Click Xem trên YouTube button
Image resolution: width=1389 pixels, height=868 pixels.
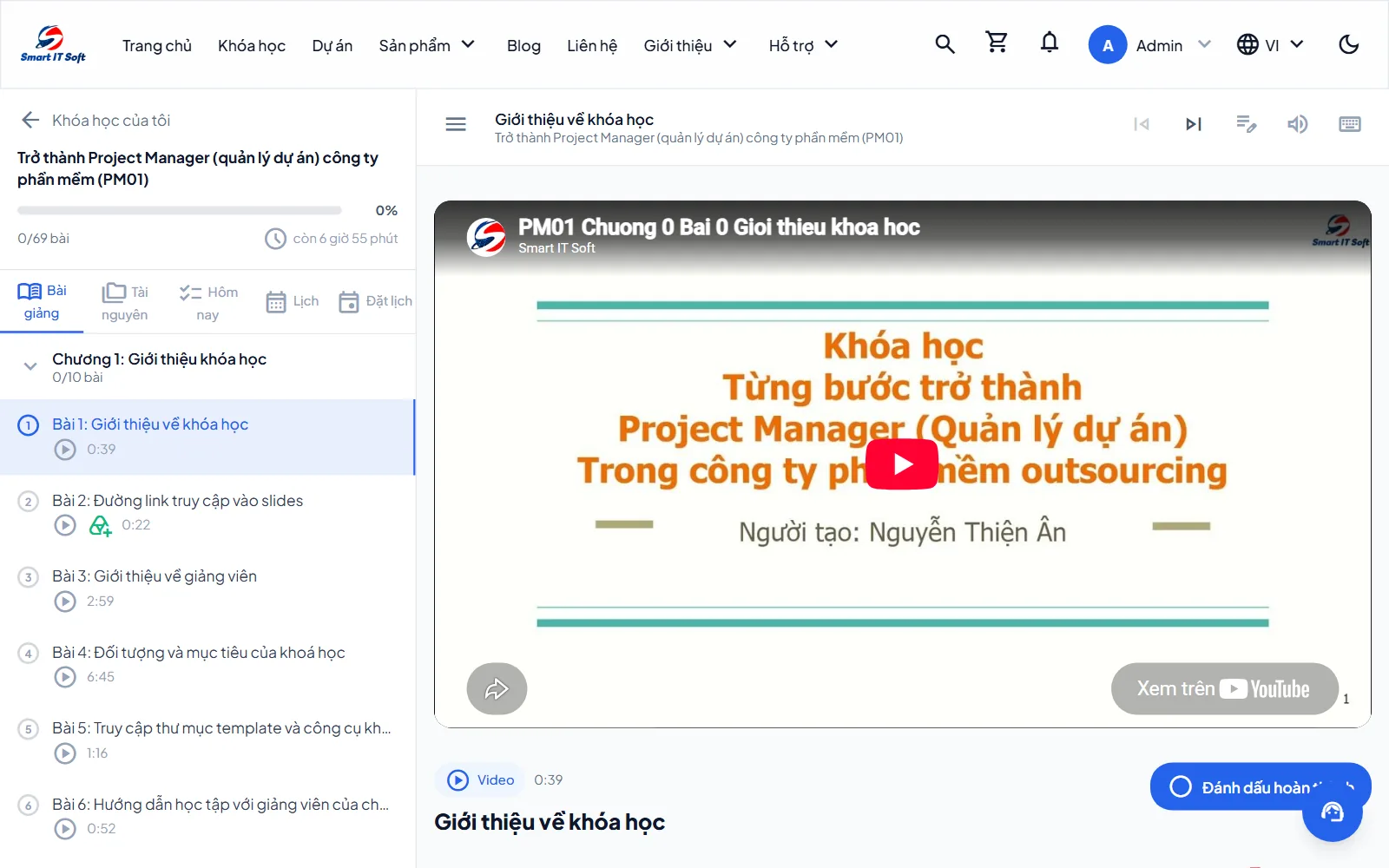[1224, 689]
